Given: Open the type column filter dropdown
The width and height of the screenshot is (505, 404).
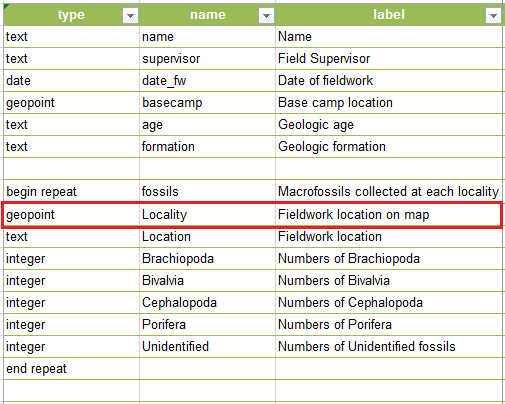Looking at the screenshot, I should tap(130, 16).
